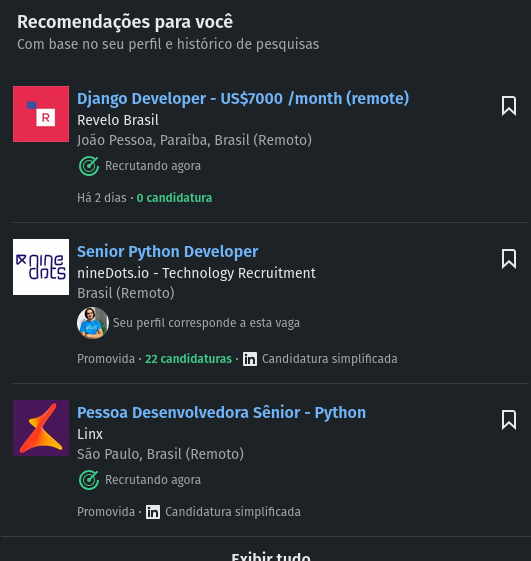Click the 0 candidatura green text
Screen dimensions: 531x561
tap(174, 198)
